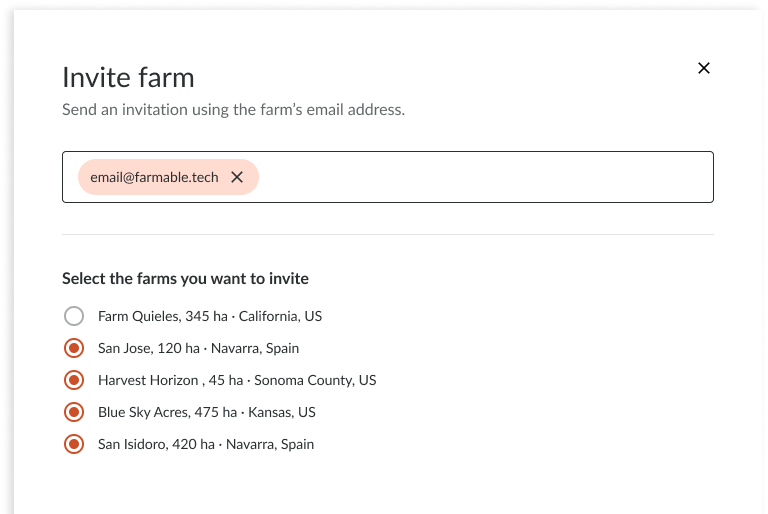Toggle the Harvest Horizon radio button
This screenshot has width=768, height=514.
point(74,380)
